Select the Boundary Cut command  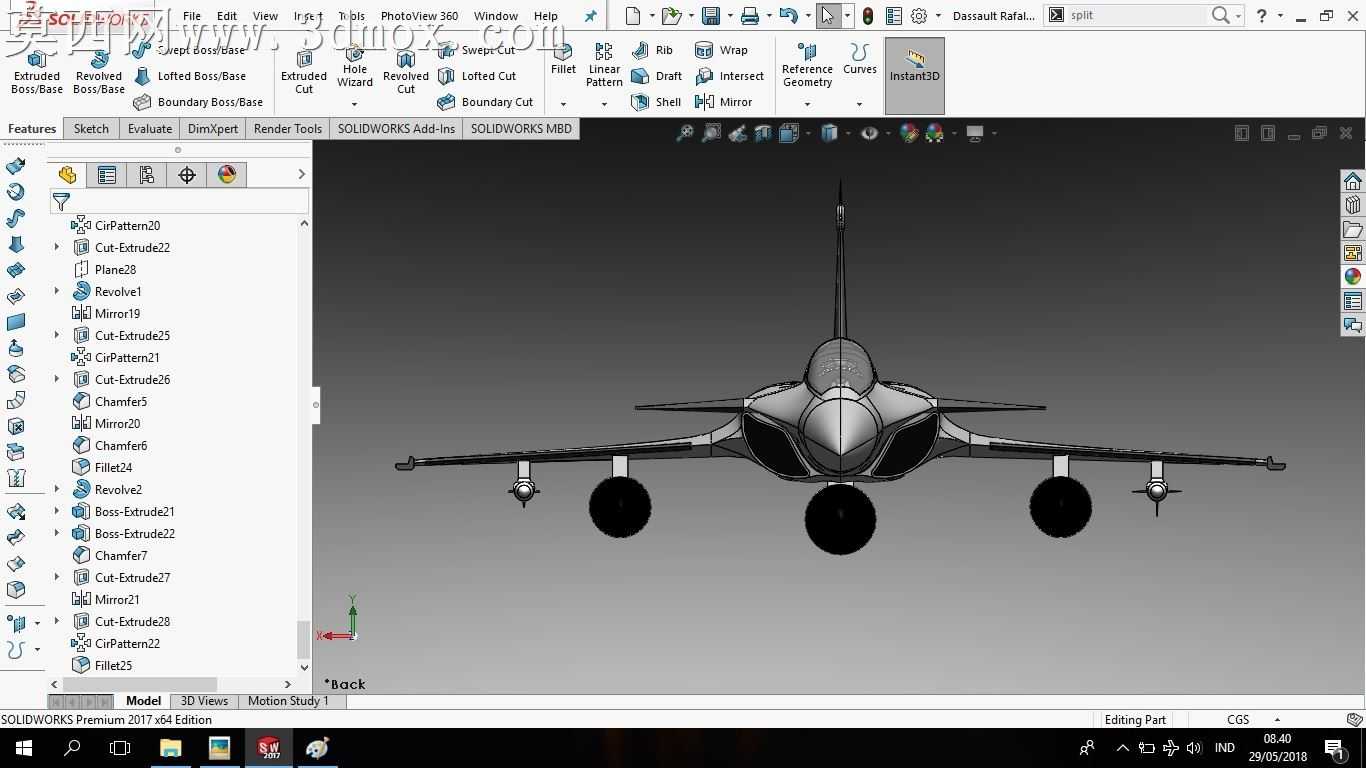(485, 102)
